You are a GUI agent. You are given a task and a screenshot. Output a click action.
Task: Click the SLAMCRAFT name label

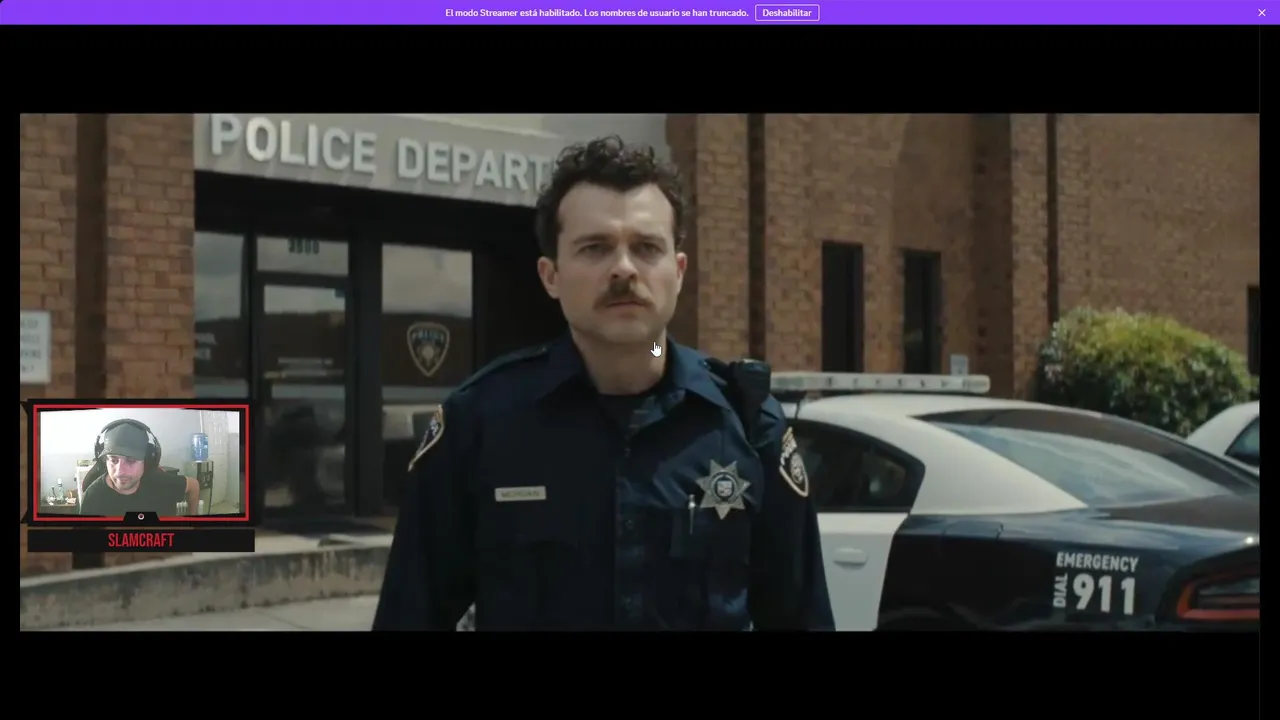point(141,540)
